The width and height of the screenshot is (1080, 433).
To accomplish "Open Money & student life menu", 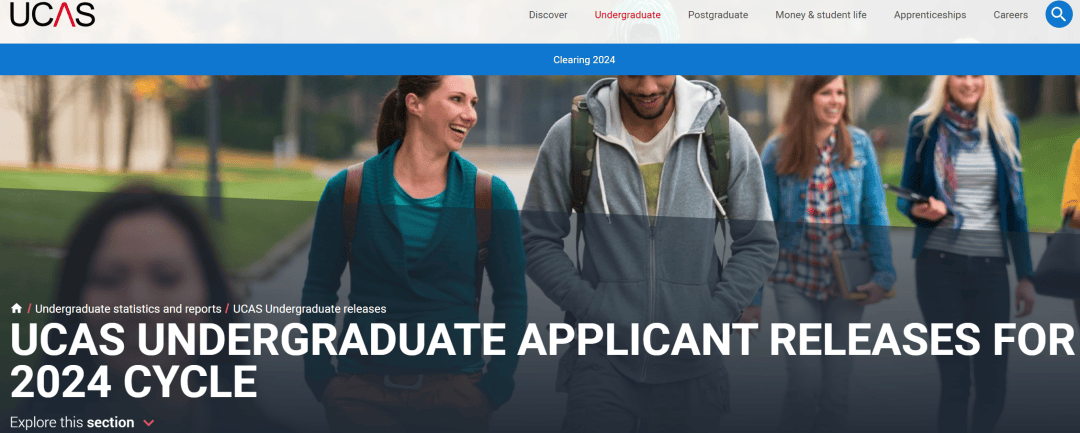I will [821, 14].
